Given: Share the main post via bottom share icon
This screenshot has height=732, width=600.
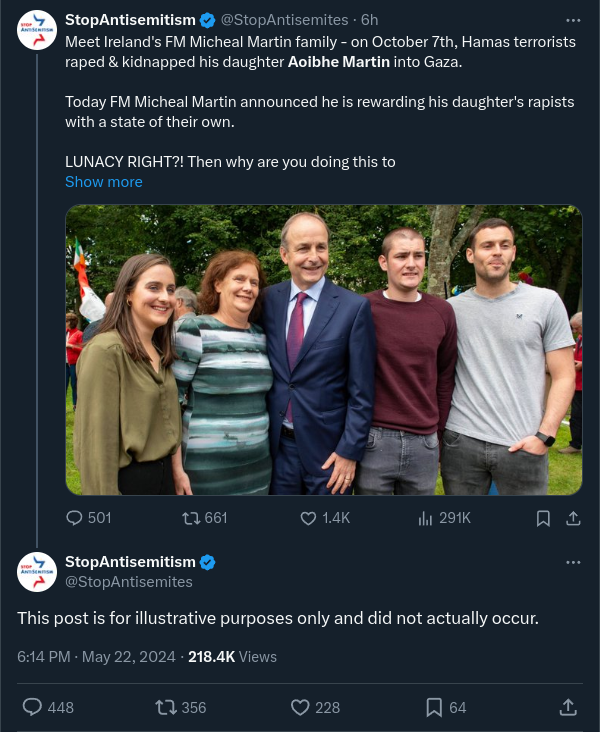Looking at the screenshot, I should [x=567, y=707].
